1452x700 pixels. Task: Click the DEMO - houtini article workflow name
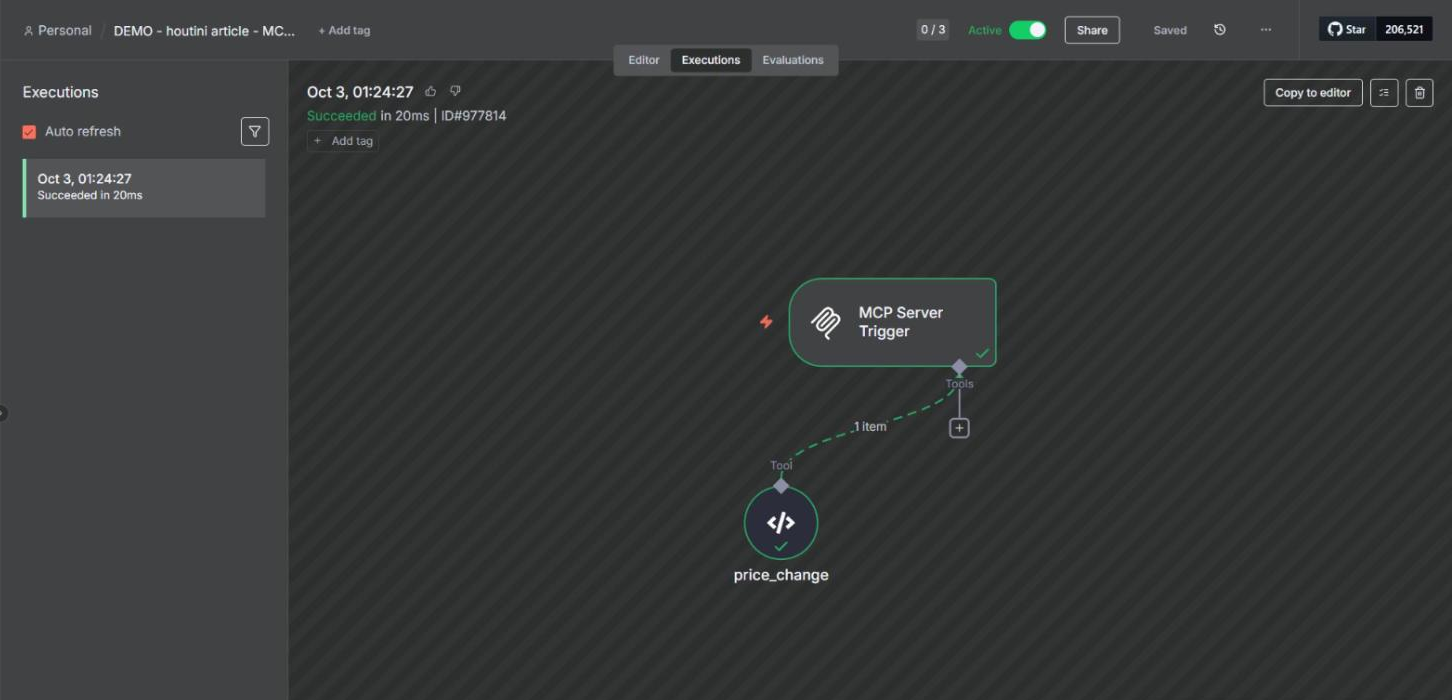pos(204,30)
